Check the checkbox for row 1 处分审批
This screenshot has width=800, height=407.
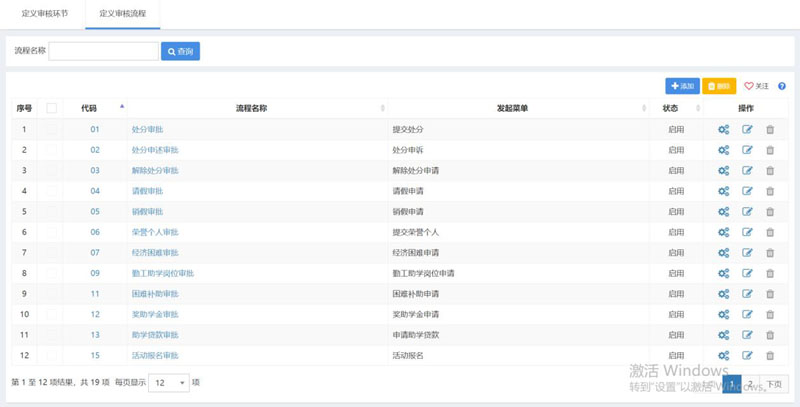52,129
